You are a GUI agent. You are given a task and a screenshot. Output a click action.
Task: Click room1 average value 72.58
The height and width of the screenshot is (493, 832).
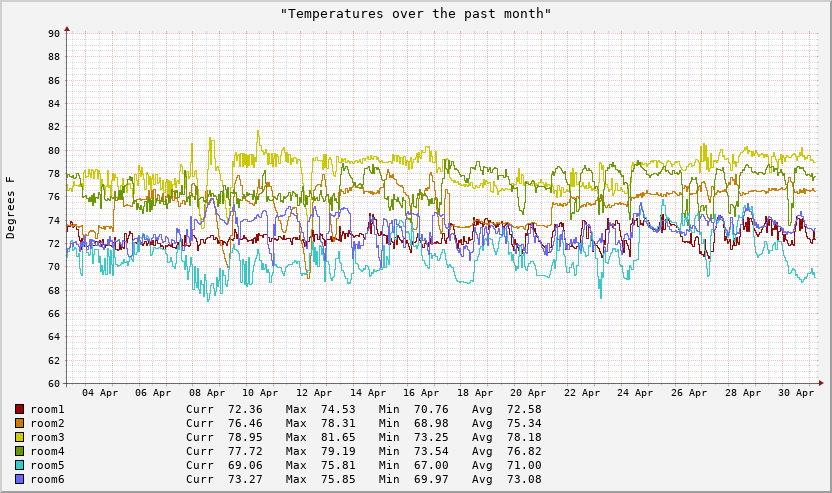tap(524, 409)
